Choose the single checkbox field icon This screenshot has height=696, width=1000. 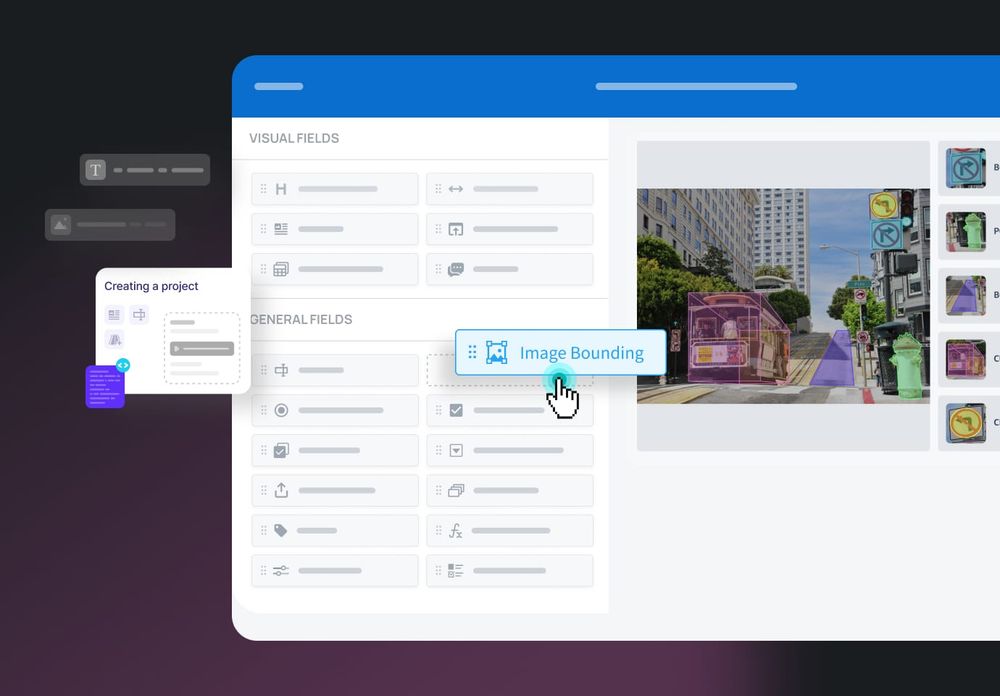pos(456,410)
